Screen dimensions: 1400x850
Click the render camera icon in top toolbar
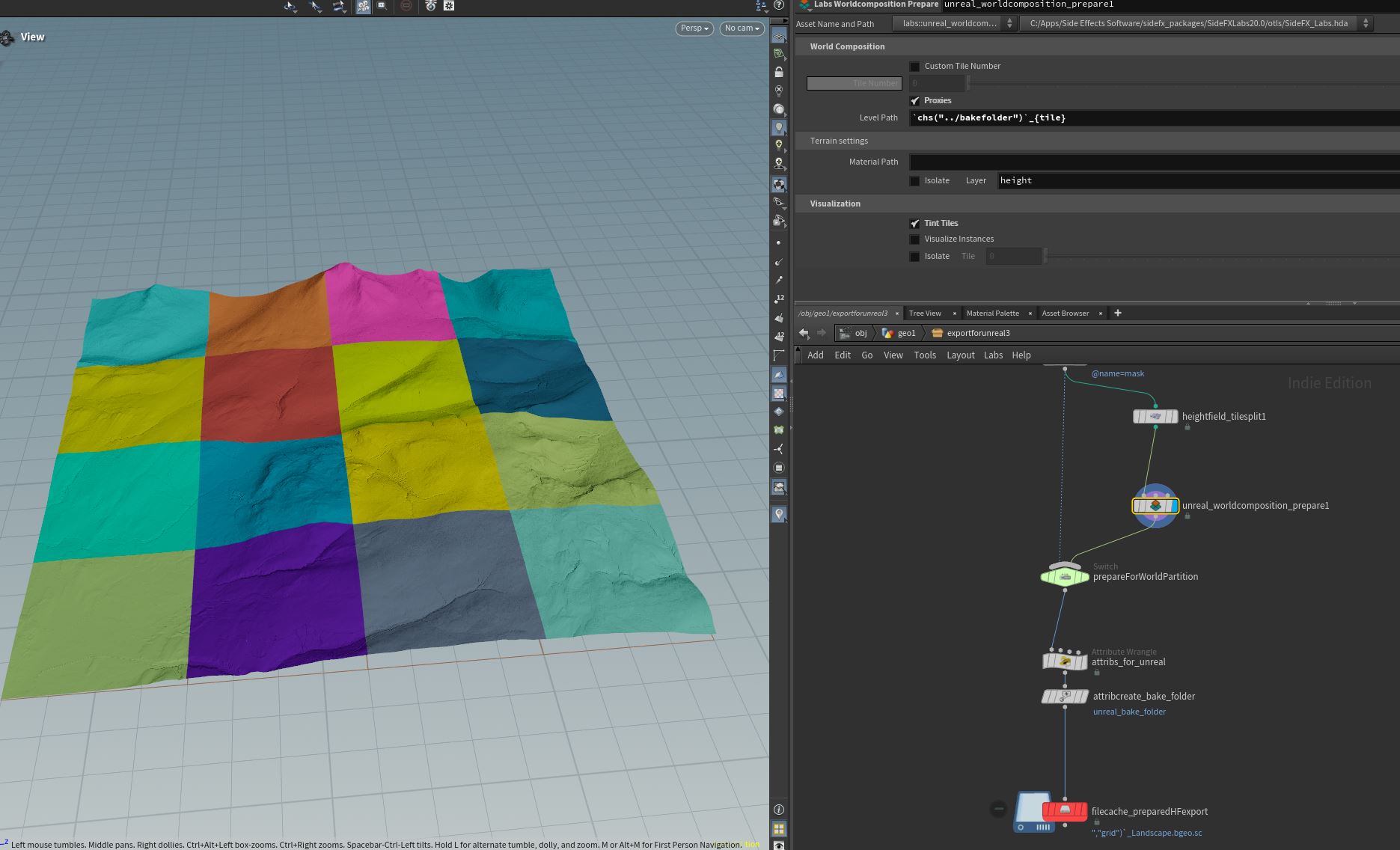(430, 6)
